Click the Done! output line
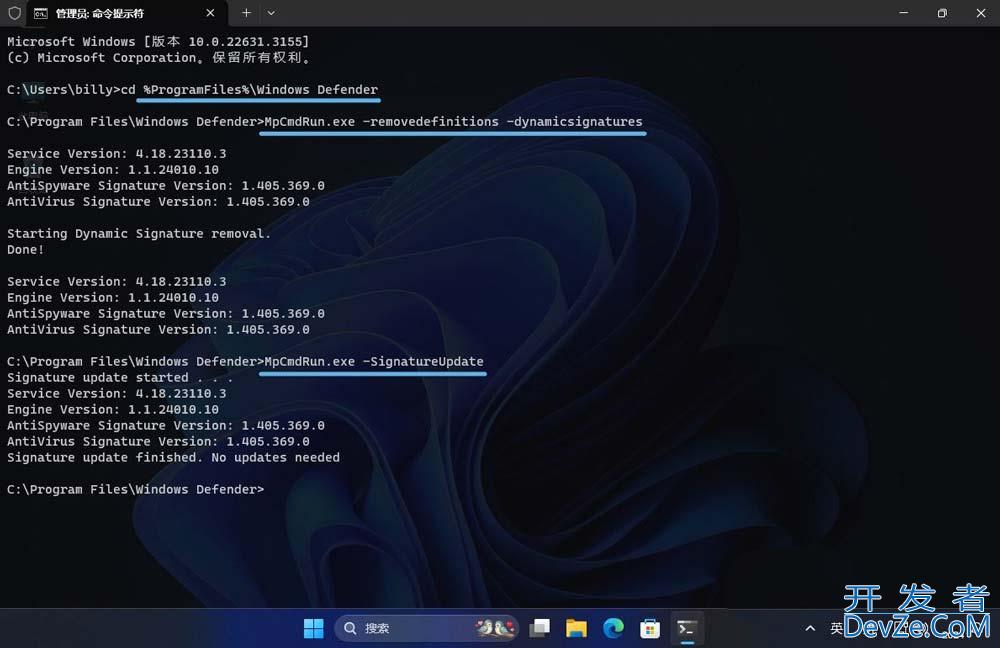Viewport: 1000px width, 648px height. click(26, 249)
